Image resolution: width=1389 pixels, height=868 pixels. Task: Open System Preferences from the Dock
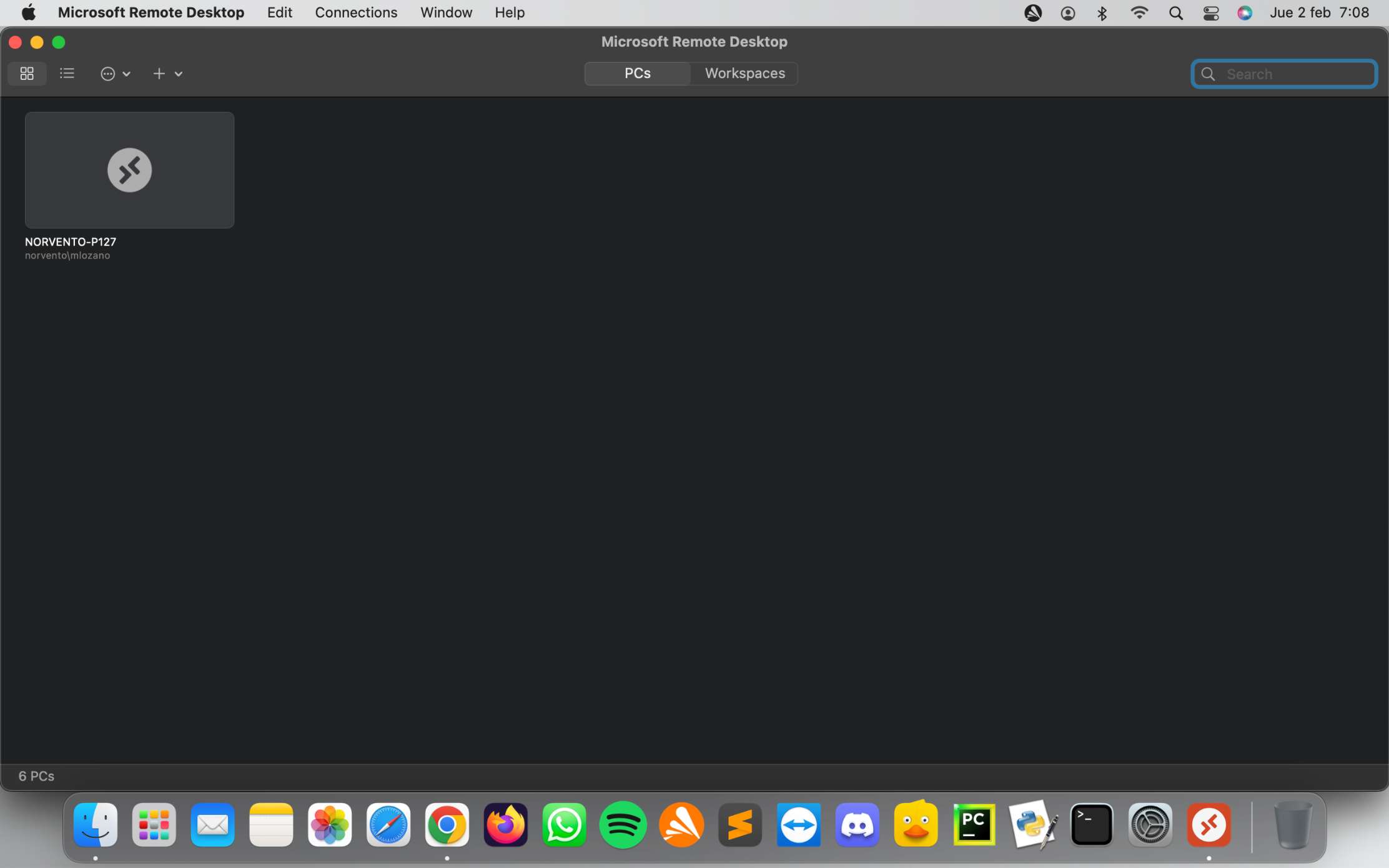(x=1150, y=825)
